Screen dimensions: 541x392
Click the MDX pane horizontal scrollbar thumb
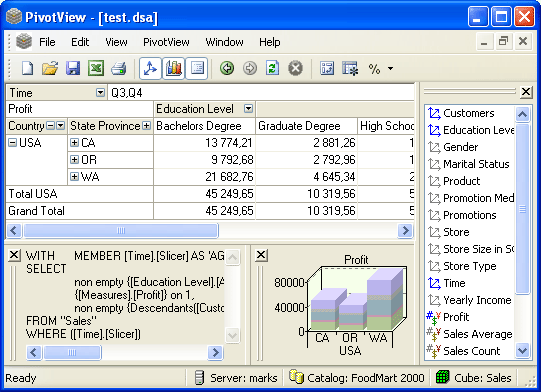[x=72, y=352]
